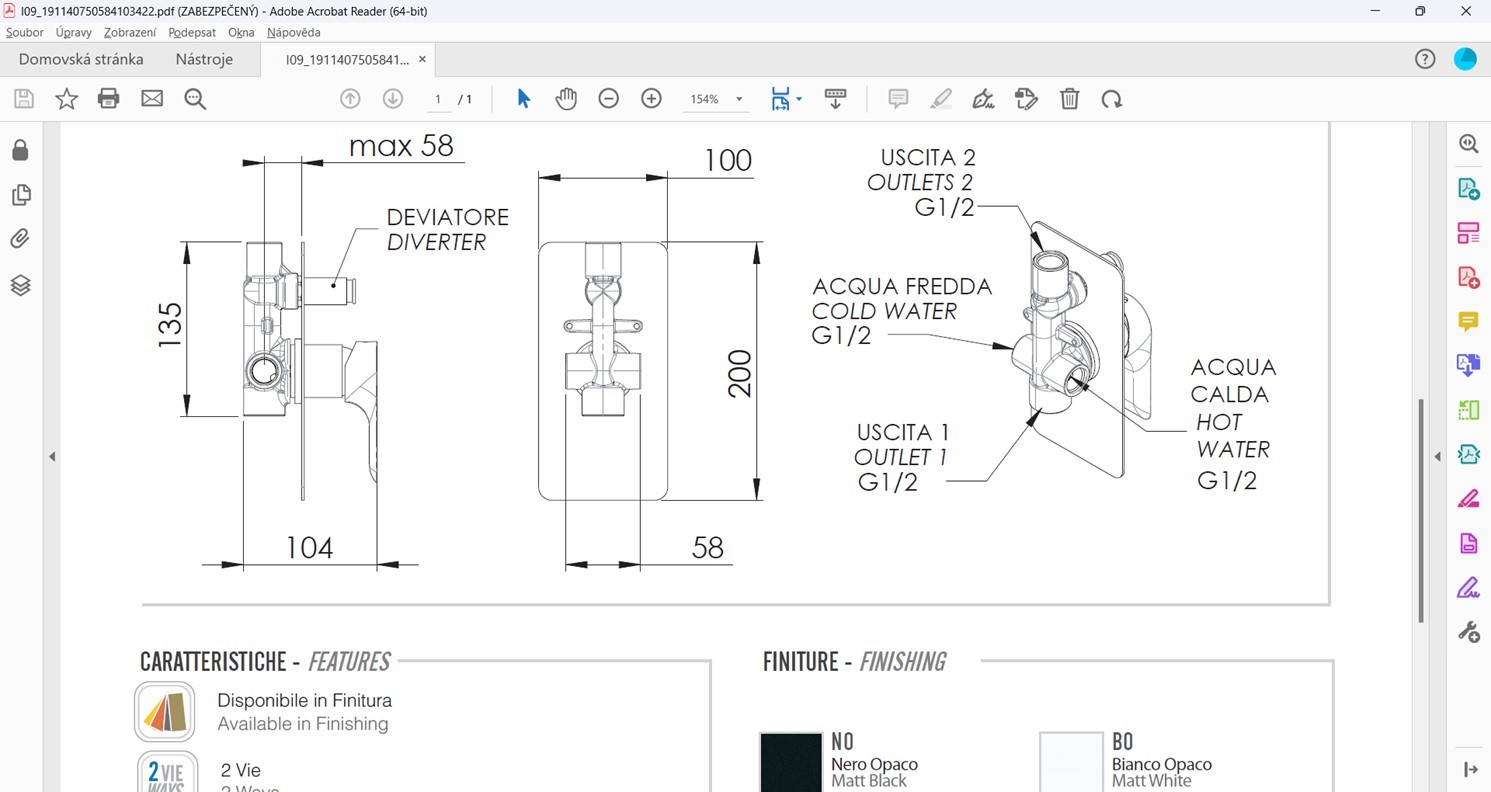Screen dimensions: 1491x792
Task: Switch to the Nástroje tab
Action: pos(204,59)
